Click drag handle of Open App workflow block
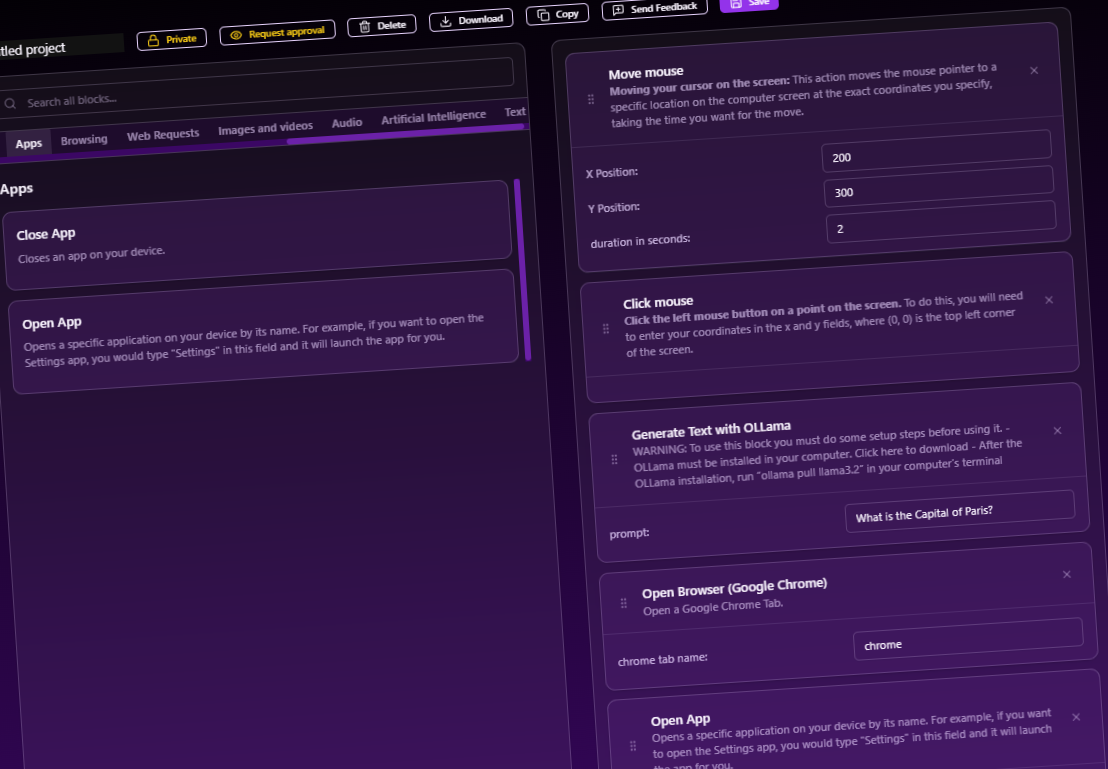The height and width of the screenshot is (769, 1108). click(x=632, y=746)
